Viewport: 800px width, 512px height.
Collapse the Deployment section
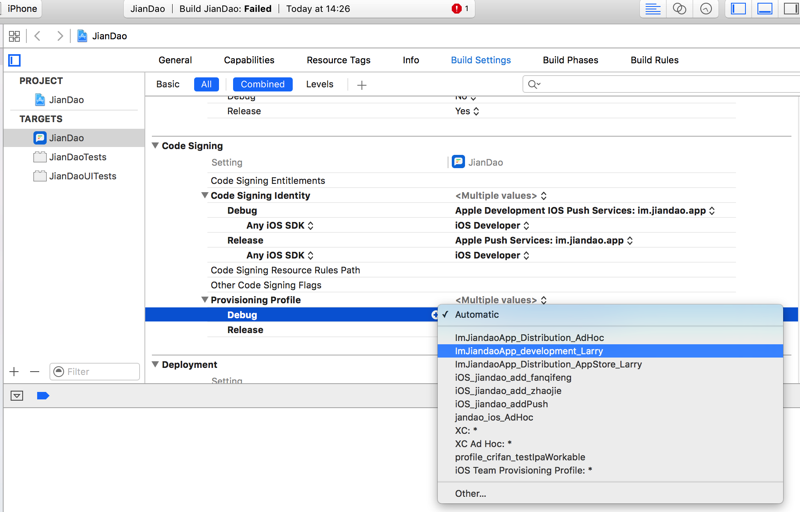click(155, 364)
